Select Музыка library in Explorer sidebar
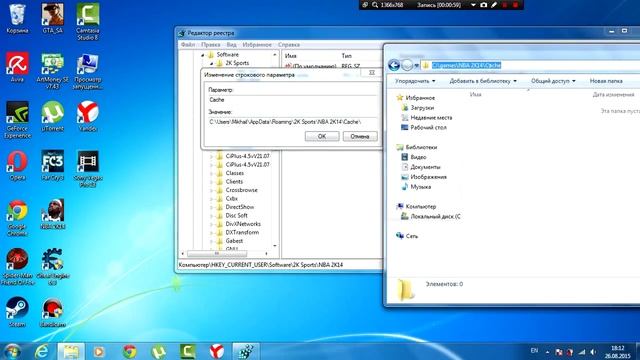This screenshot has height=360, width=640. 420,187
